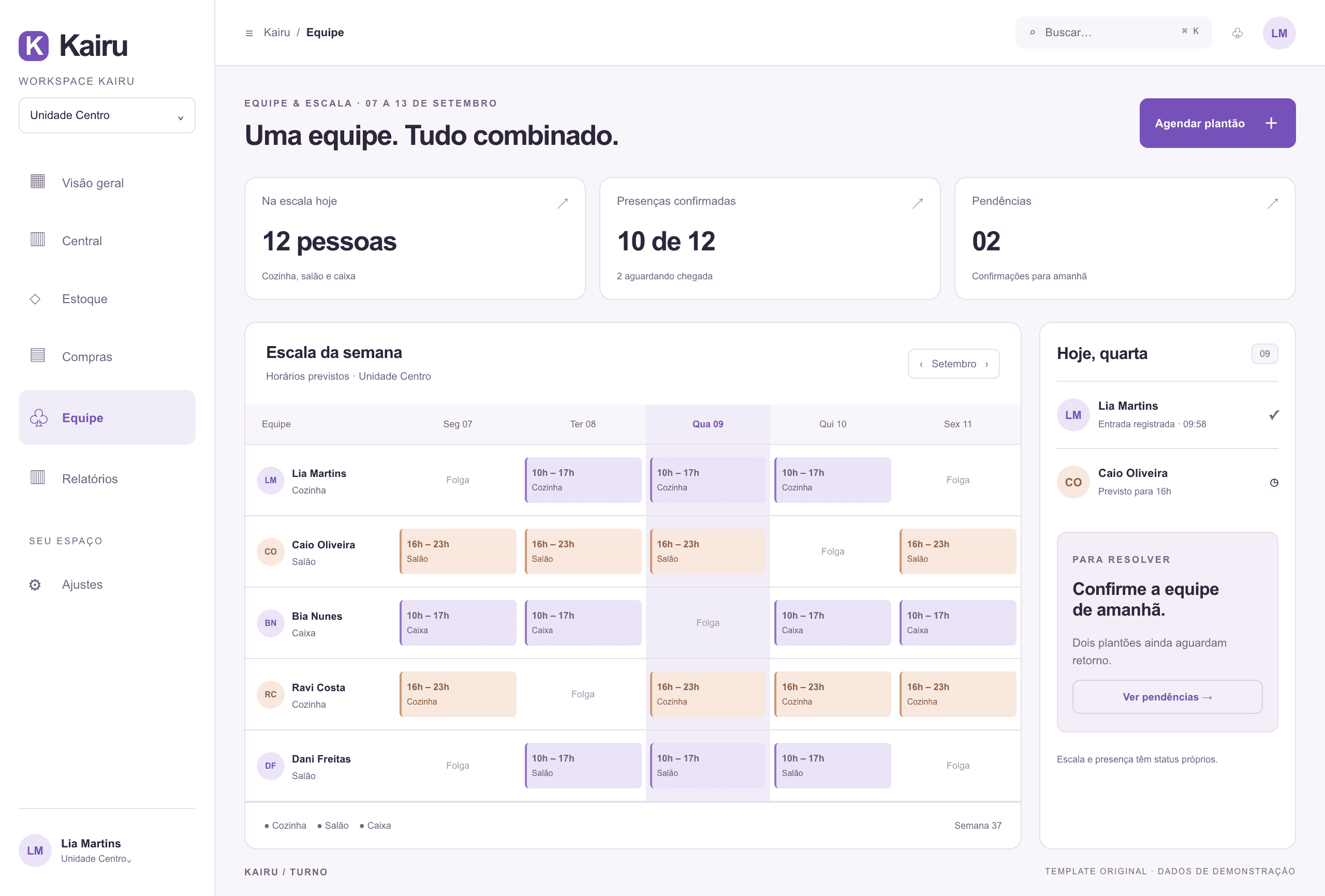The height and width of the screenshot is (896, 1325).
Task: Open Caio Oliveira Seg 07 16h–23h shift
Action: [458, 551]
